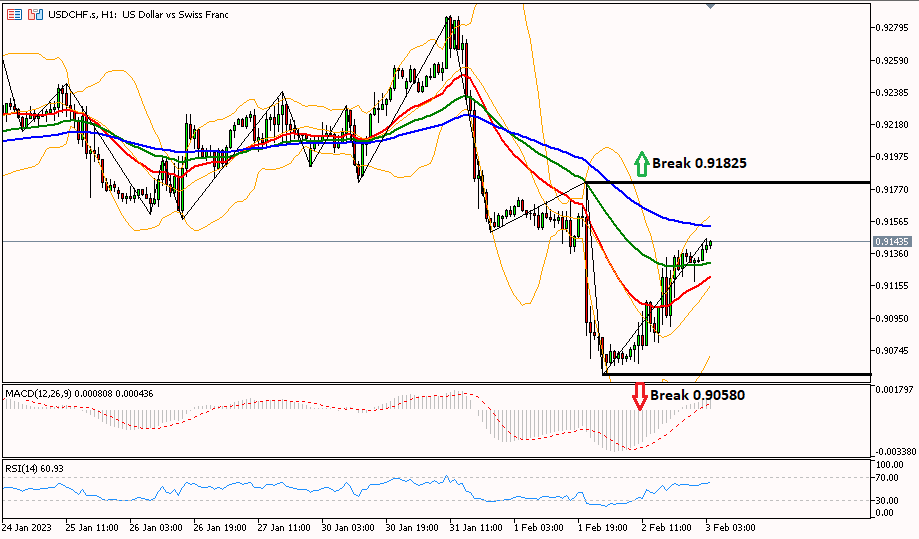
Task: Click price scale value 0.92180
Action: point(892,125)
